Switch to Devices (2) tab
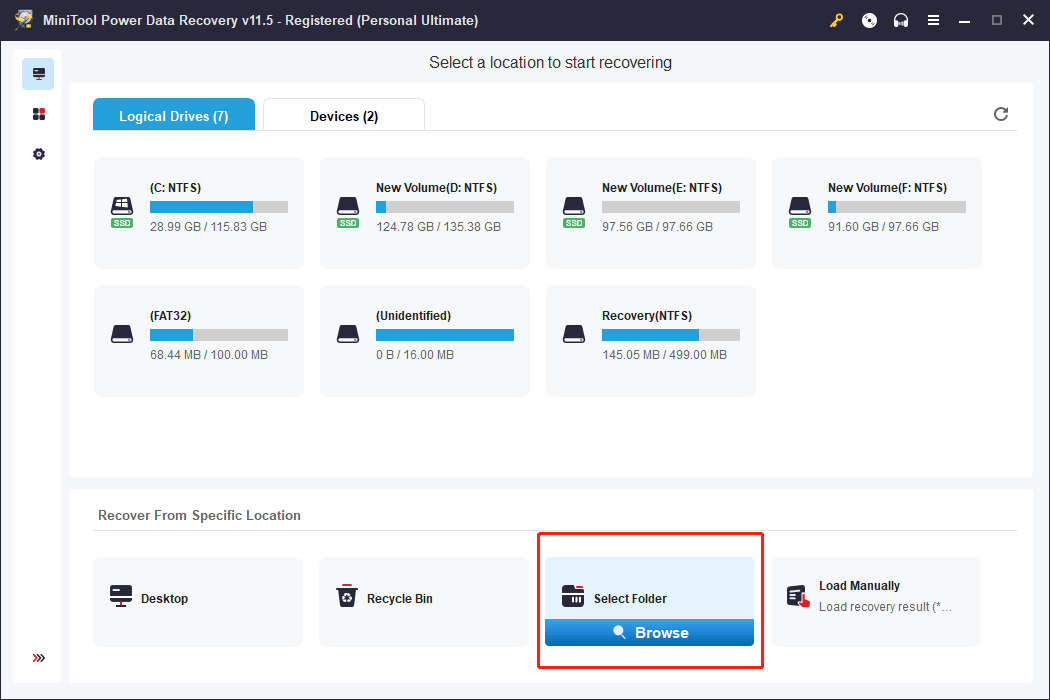Screen dimensions: 1050x700 click(x=344, y=115)
